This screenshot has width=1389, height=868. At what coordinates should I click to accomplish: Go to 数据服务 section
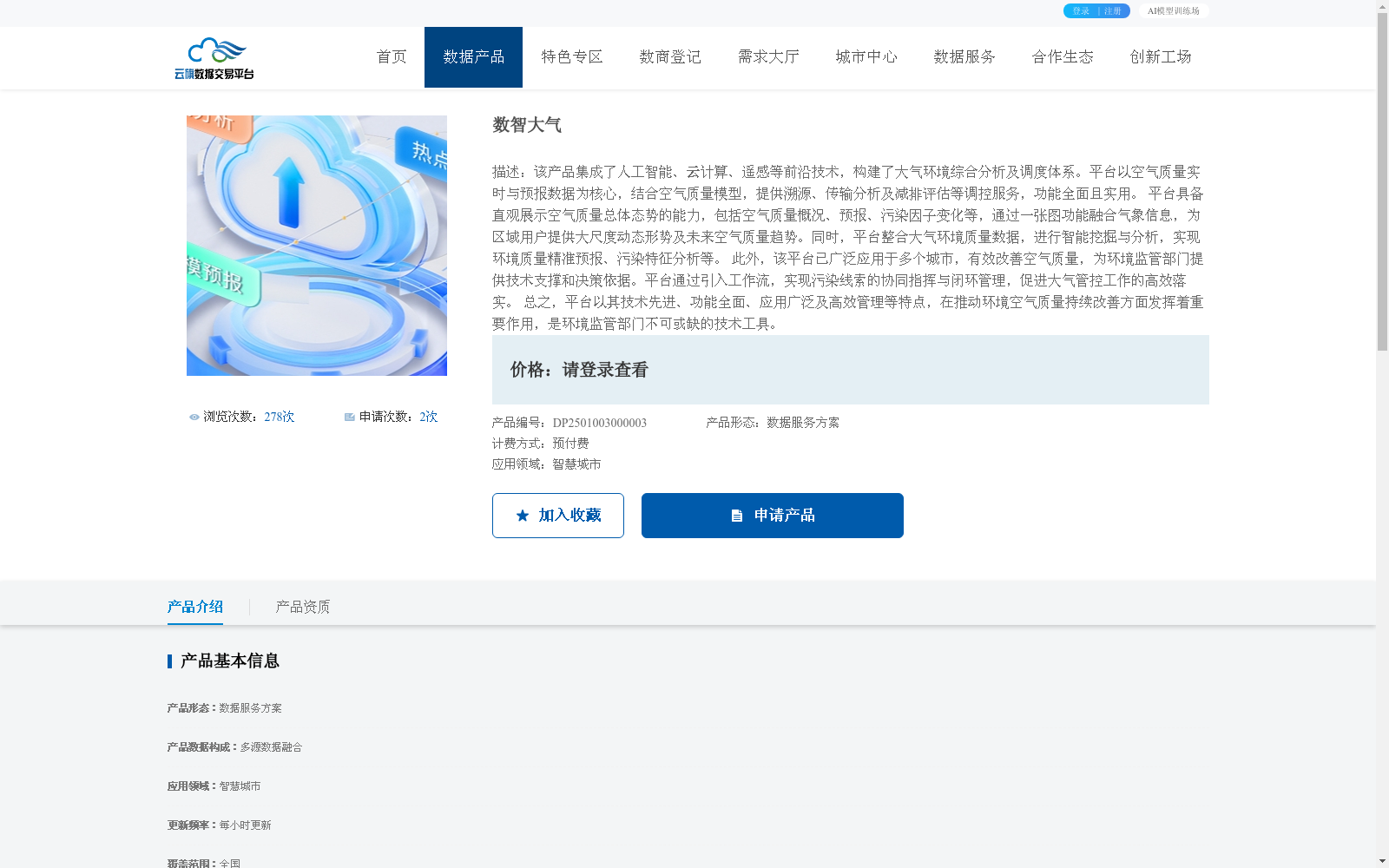[x=964, y=57]
